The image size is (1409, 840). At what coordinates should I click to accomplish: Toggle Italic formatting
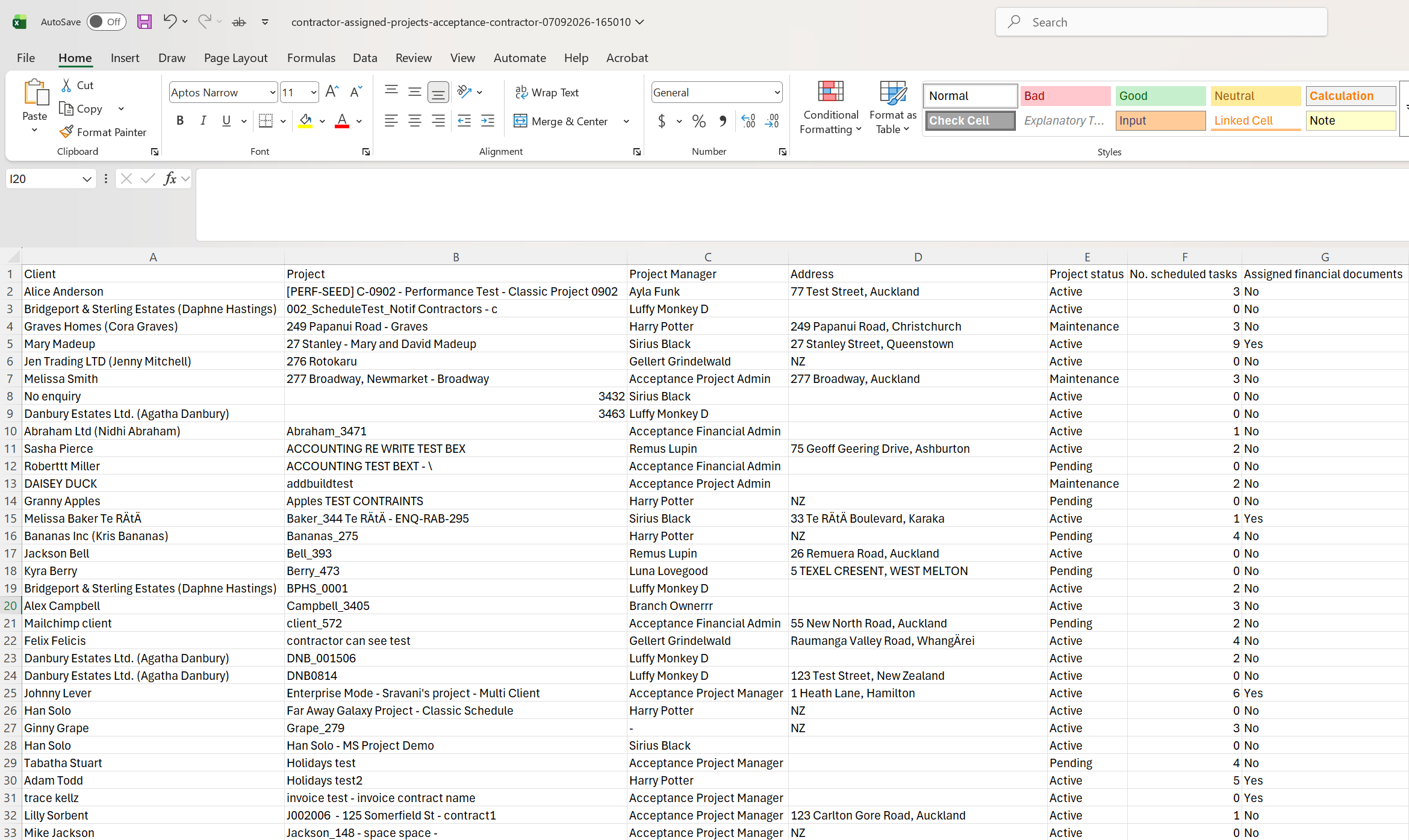[204, 121]
